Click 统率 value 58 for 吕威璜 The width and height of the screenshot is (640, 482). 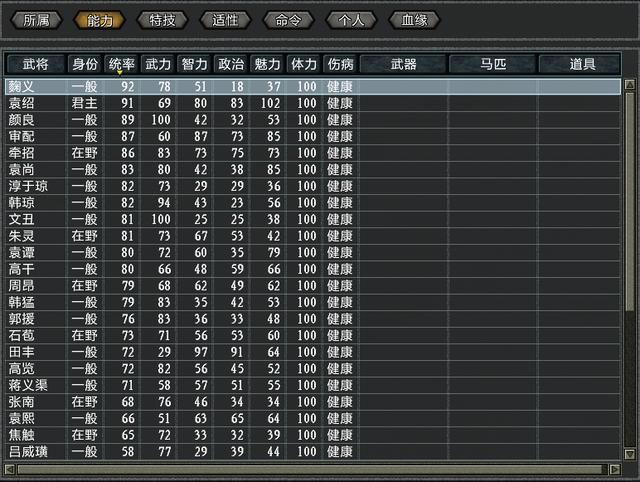(127, 452)
